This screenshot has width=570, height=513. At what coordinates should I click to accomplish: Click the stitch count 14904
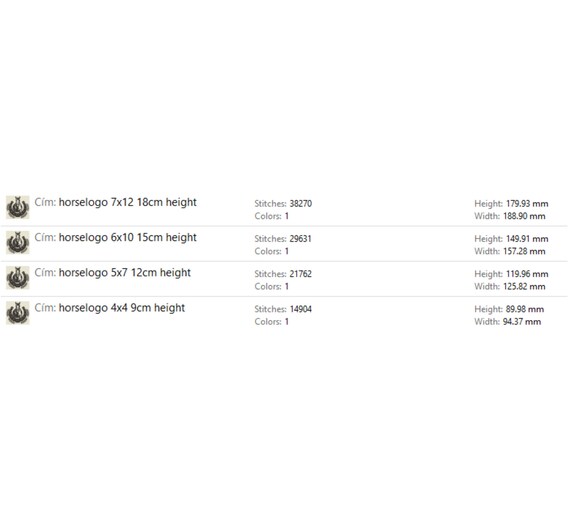301,309
